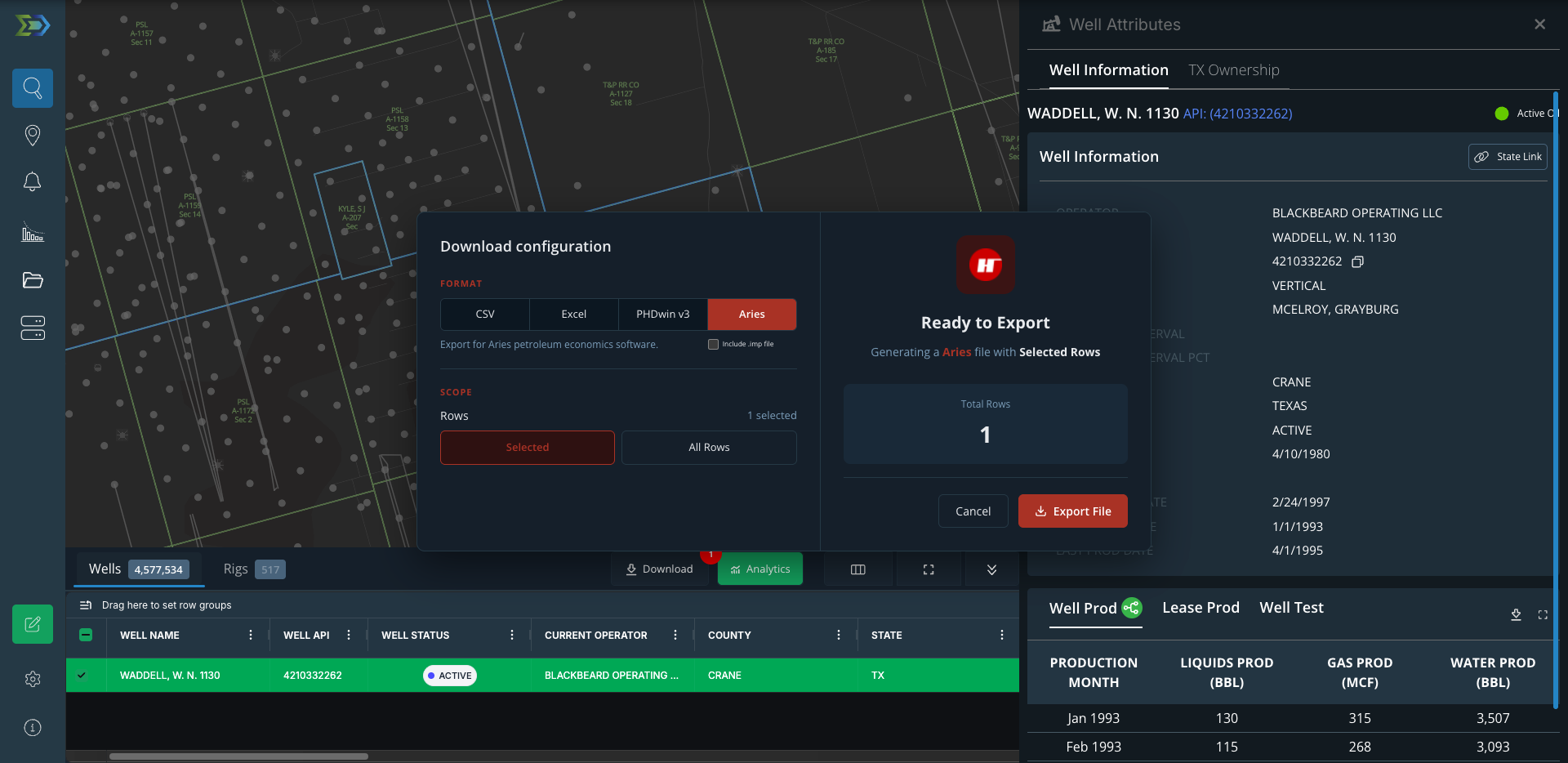Open settings gear in sidebar

tap(33, 679)
